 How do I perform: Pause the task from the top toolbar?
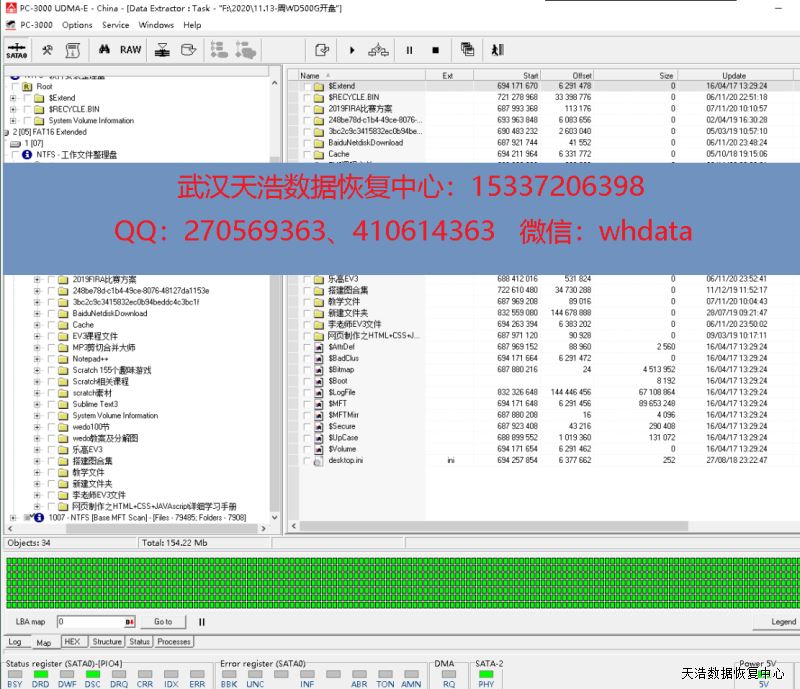pyautogui.click(x=409, y=50)
